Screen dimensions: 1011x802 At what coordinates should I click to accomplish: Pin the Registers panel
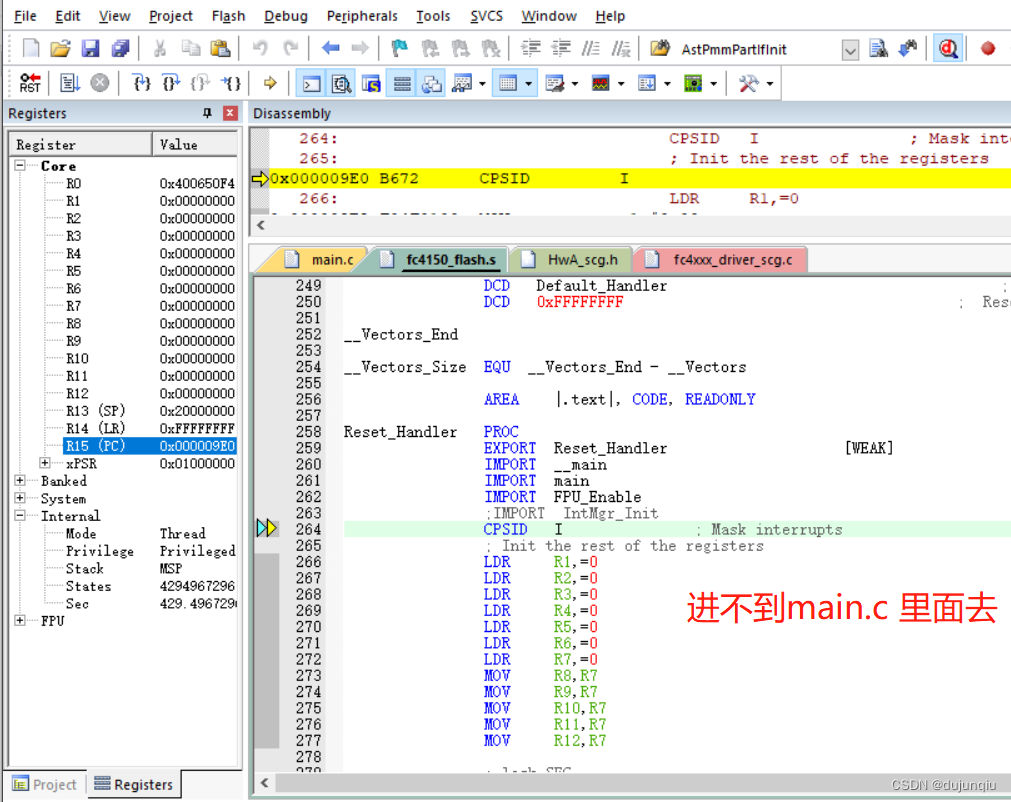pyautogui.click(x=207, y=113)
